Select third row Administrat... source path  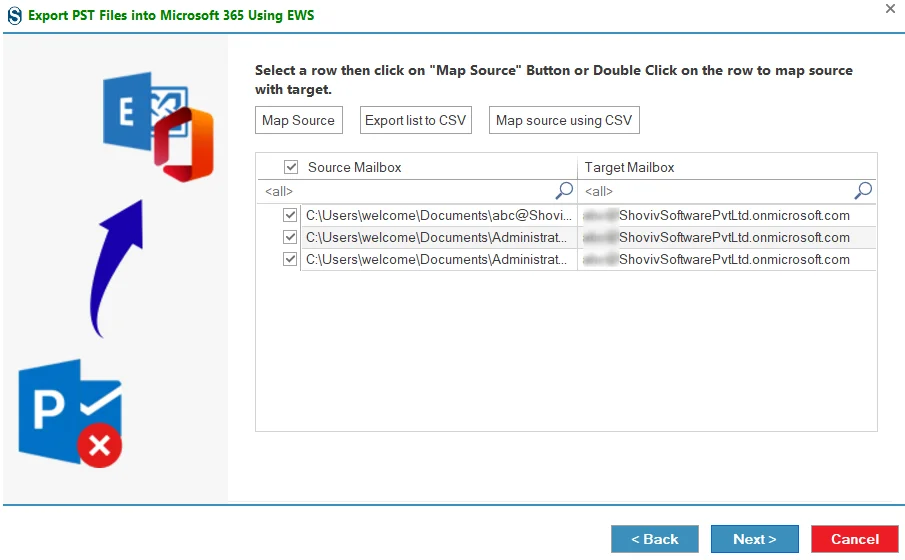click(x=439, y=259)
